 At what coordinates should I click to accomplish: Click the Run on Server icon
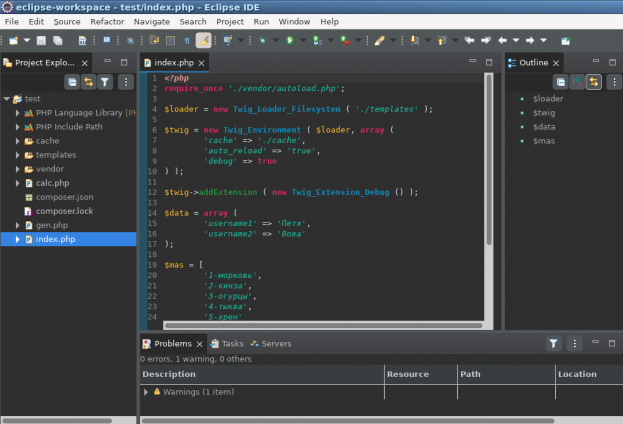coord(317,41)
